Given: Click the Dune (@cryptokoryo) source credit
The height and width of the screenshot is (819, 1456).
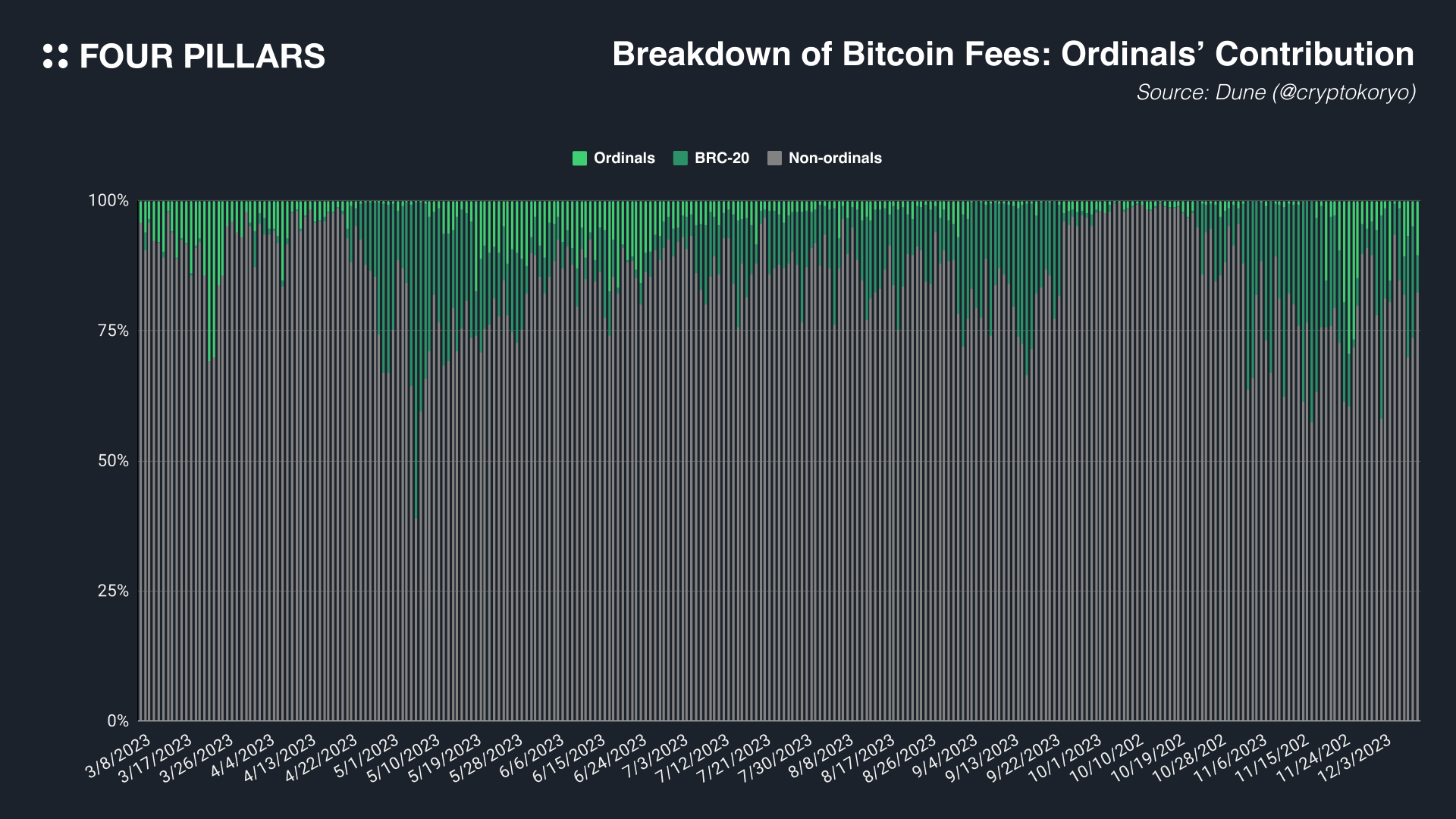Looking at the screenshot, I should pyautogui.click(x=1276, y=93).
